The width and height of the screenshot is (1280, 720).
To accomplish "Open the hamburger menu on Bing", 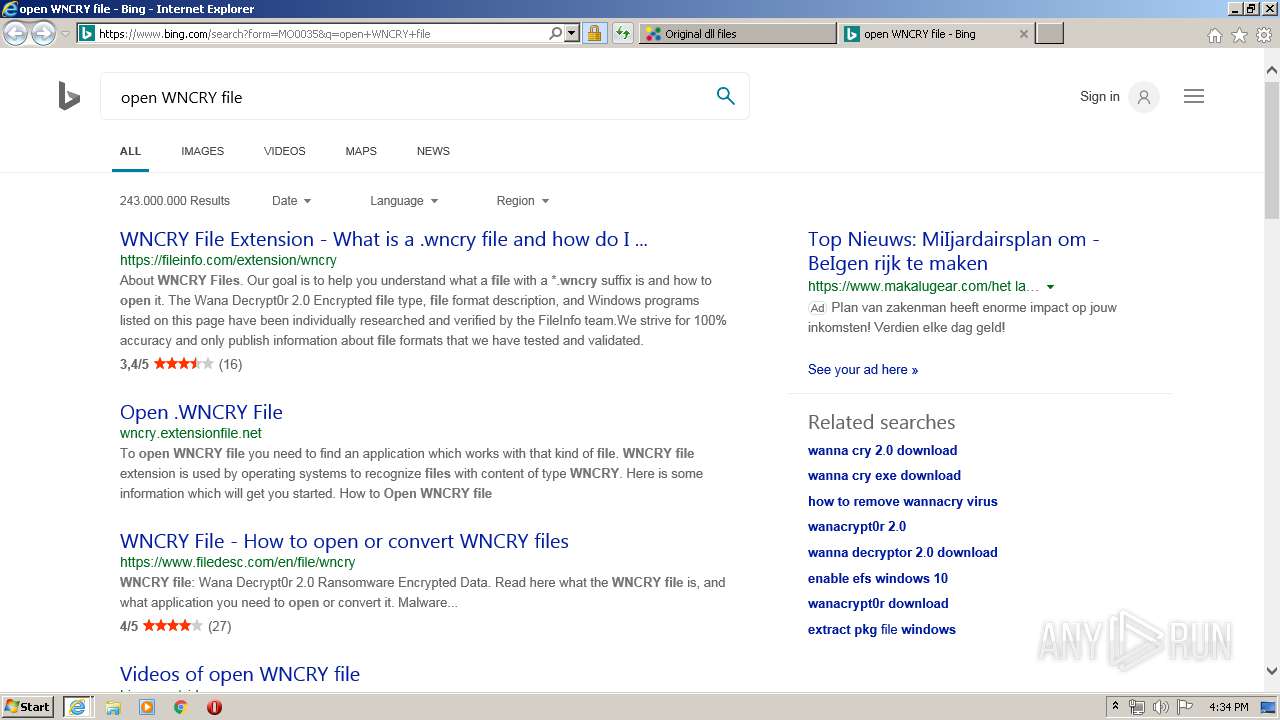I will click(x=1194, y=96).
